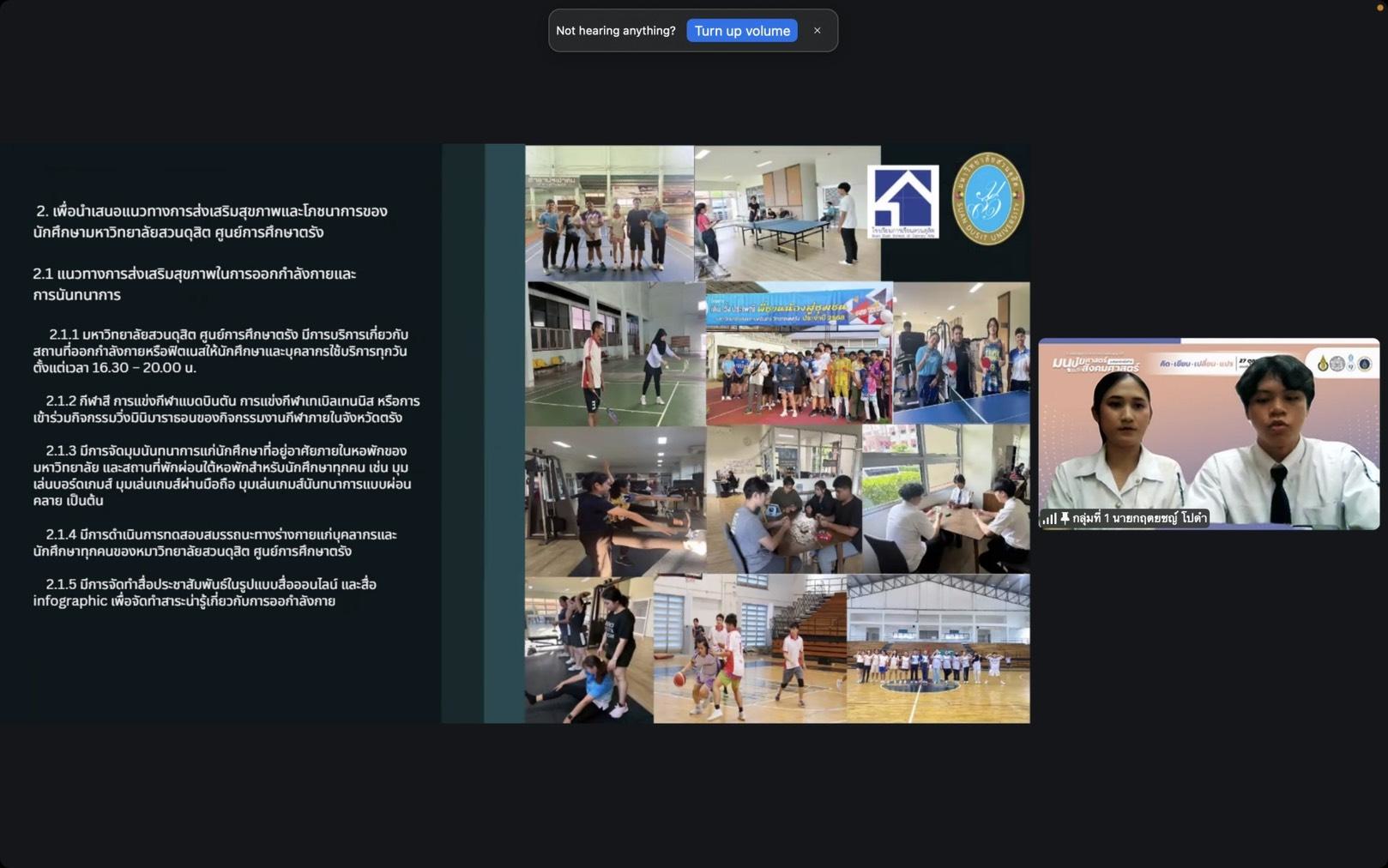This screenshot has height=868, width=1388.
Task: Click the blue house school logo
Action: pyautogui.click(x=902, y=201)
